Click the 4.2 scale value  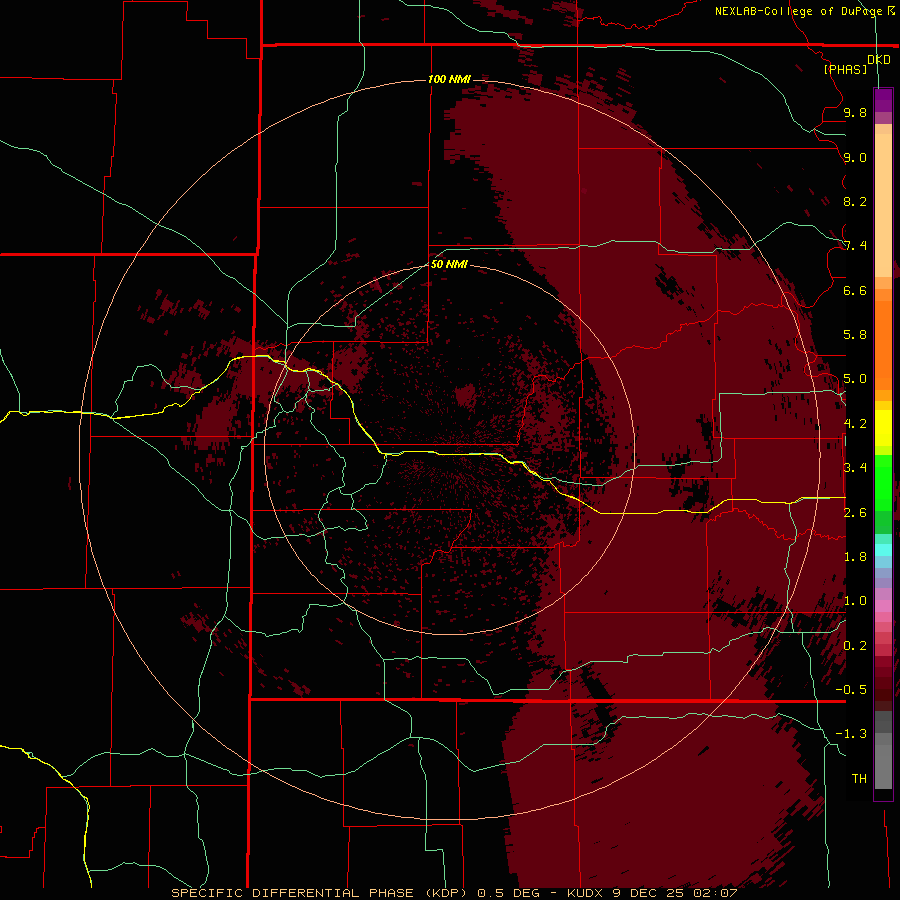(x=855, y=424)
